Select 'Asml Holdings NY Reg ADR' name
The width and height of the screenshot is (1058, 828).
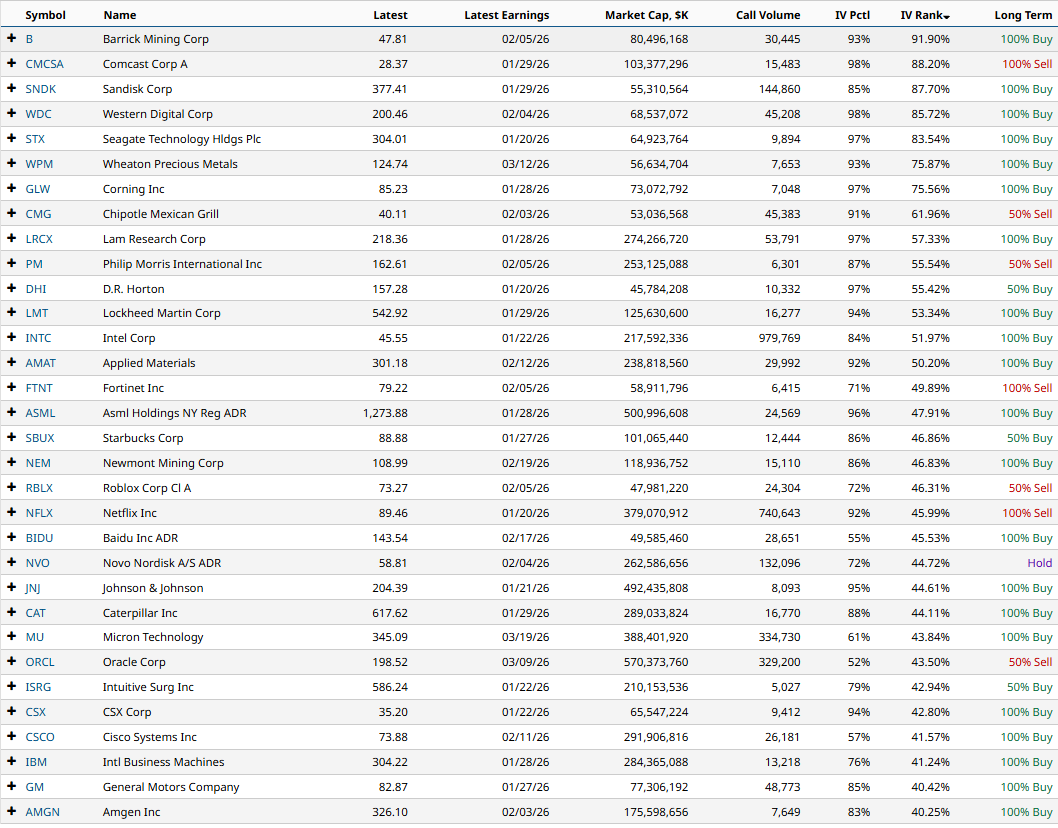pyautogui.click(x=175, y=413)
